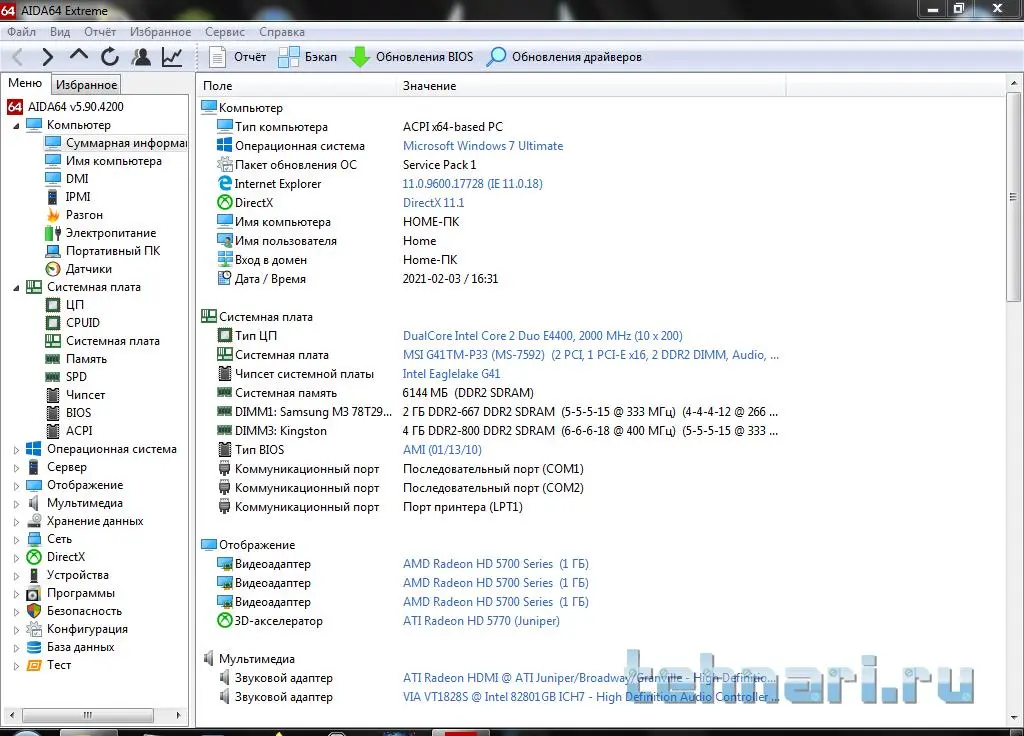Viewport: 1024px width, 736px height.
Task: Expand the Сервер tree node
Action: [x=16, y=468]
